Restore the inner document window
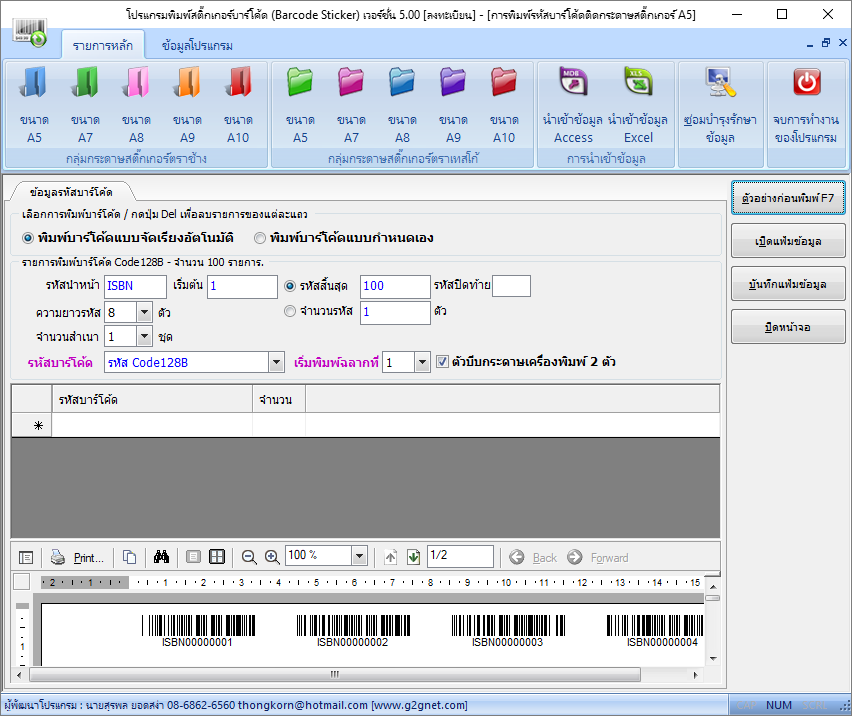 [826, 43]
